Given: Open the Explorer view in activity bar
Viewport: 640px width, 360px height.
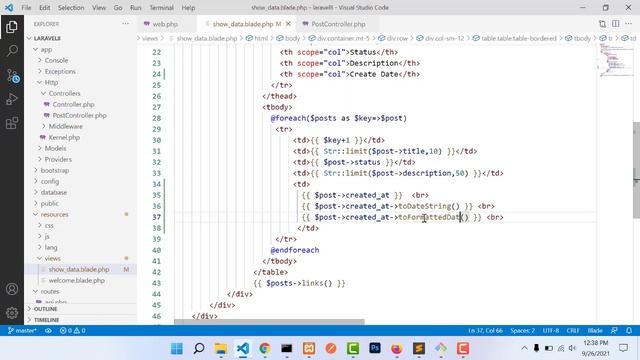Looking at the screenshot, I should (x=12, y=27).
